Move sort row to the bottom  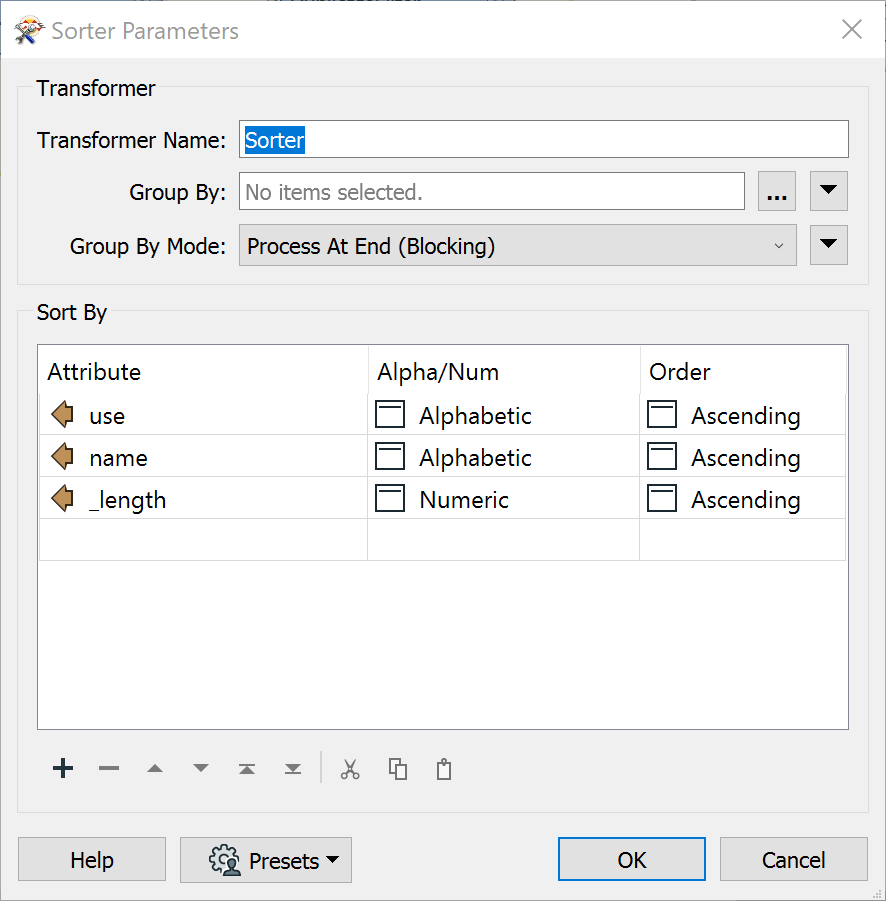click(x=292, y=768)
